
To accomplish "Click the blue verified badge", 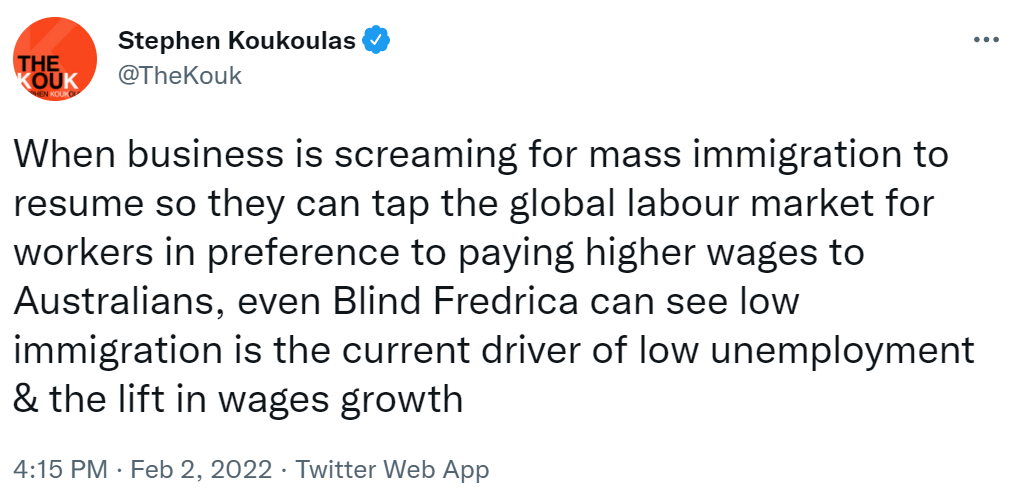I will (376, 41).
